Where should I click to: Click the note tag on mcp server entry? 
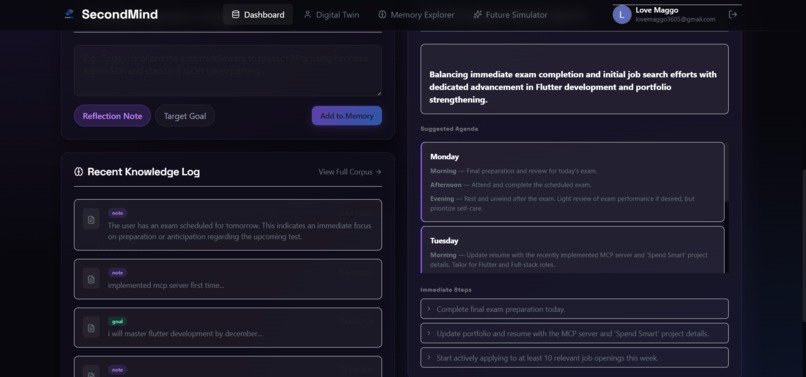(x=117, y=273)
